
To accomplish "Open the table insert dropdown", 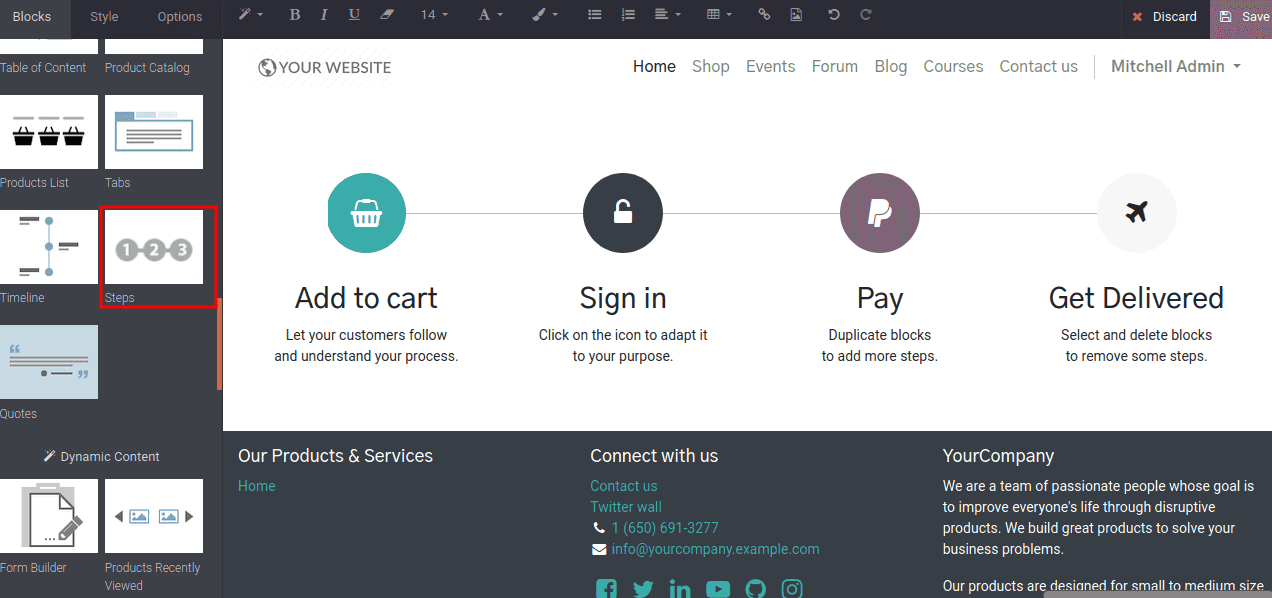I will (x=719, y=15).
